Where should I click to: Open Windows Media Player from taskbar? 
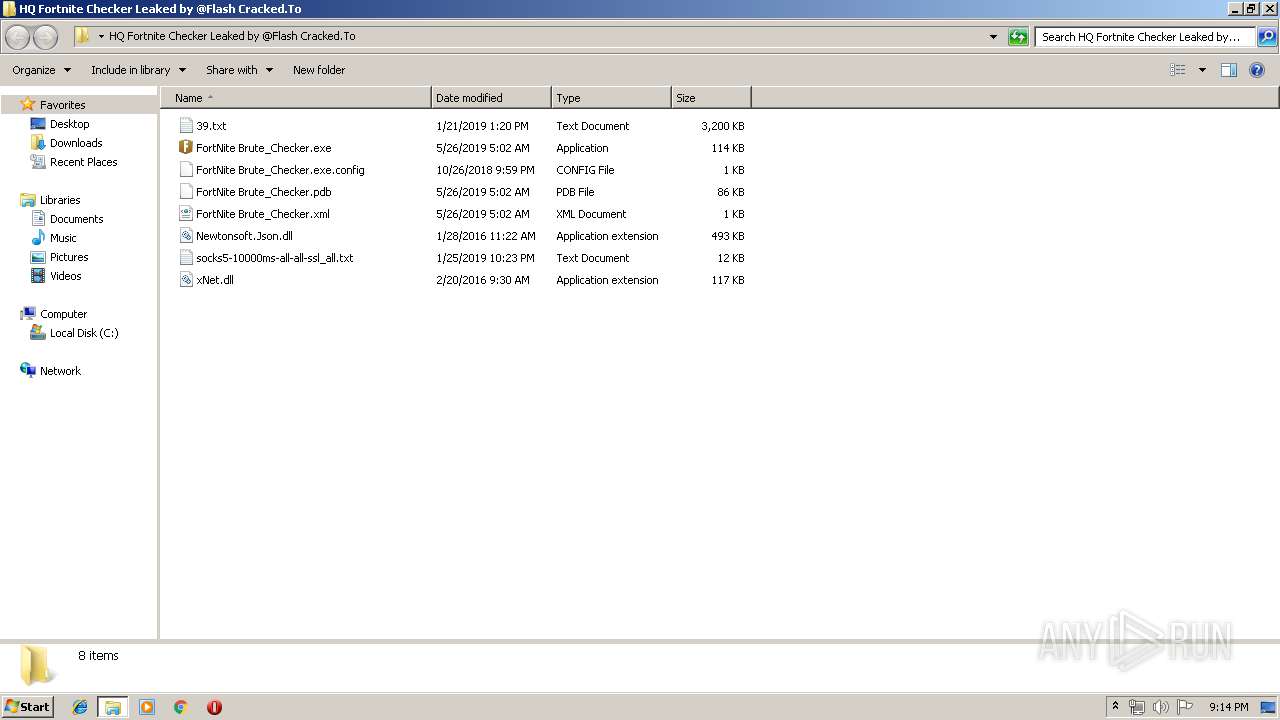tap(147, 707)
